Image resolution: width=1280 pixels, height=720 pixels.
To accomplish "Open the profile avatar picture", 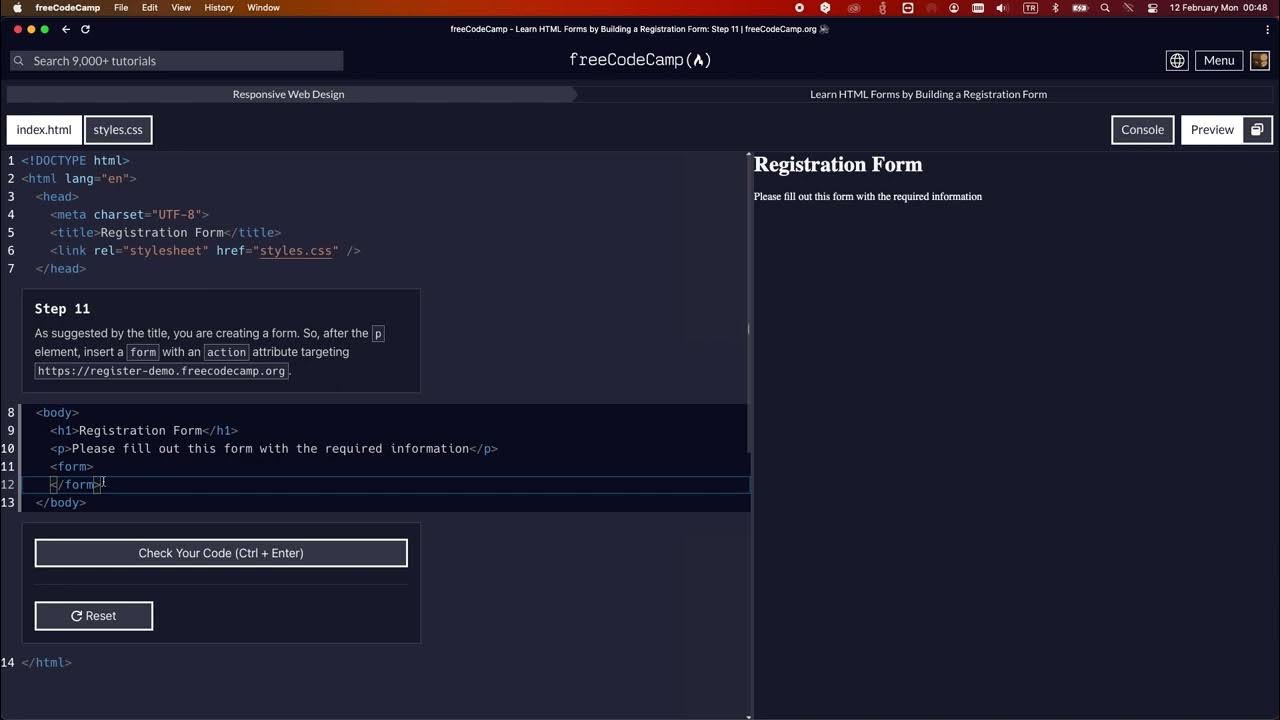I will coord(1260,61).
